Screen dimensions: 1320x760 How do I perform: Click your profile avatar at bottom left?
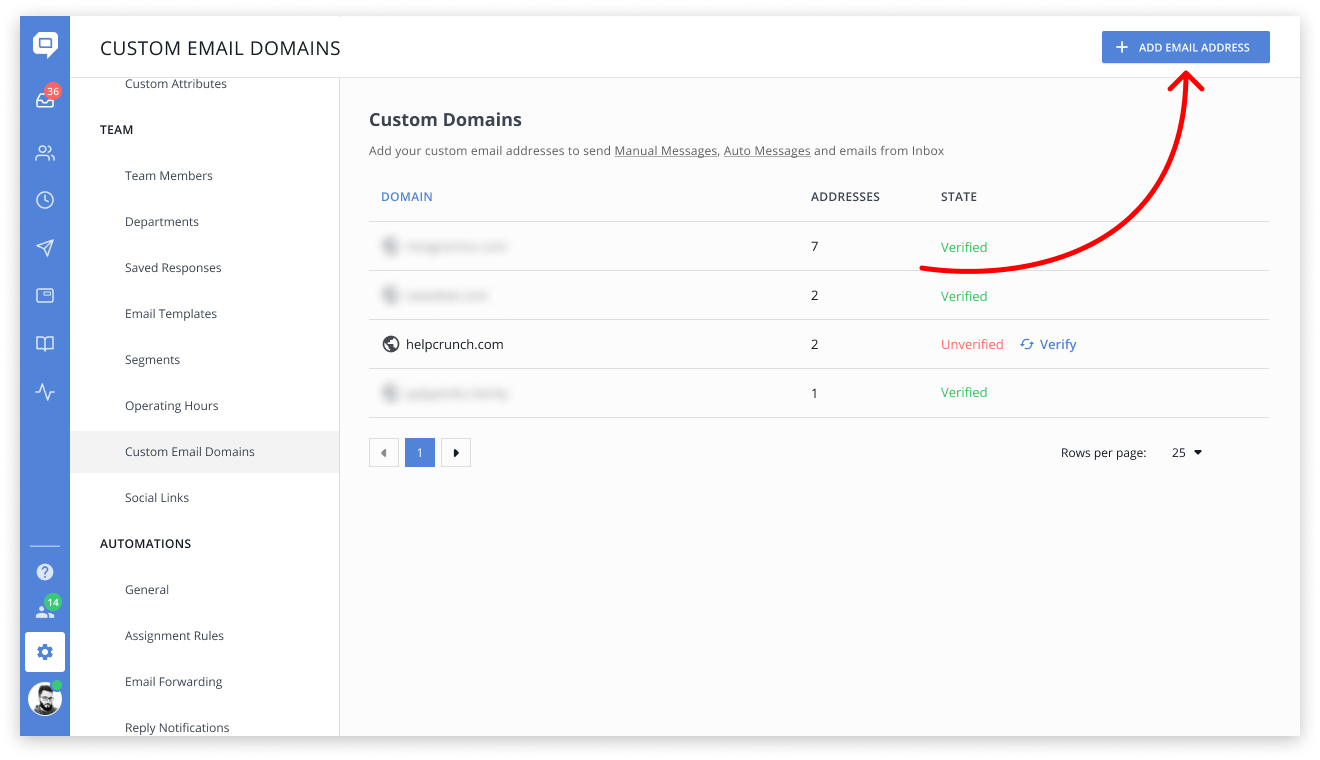coord(45,699)
